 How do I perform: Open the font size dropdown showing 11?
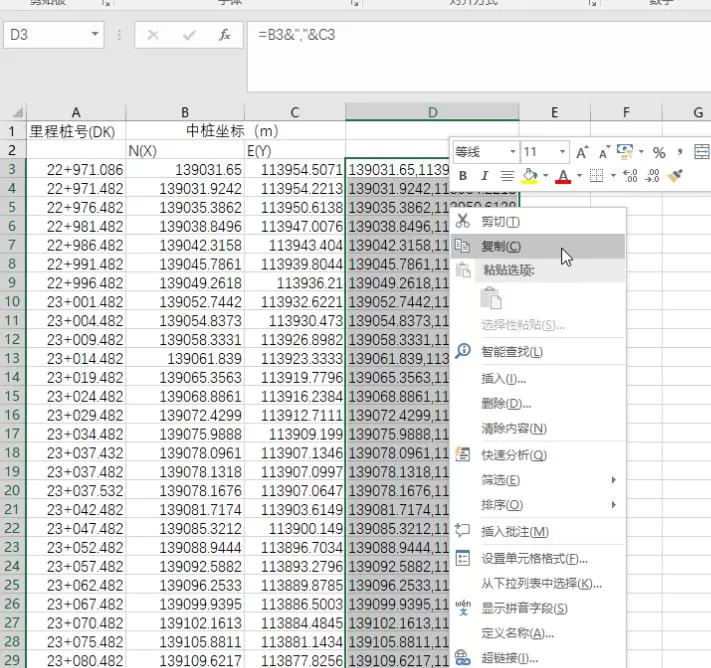click(562, 152)
